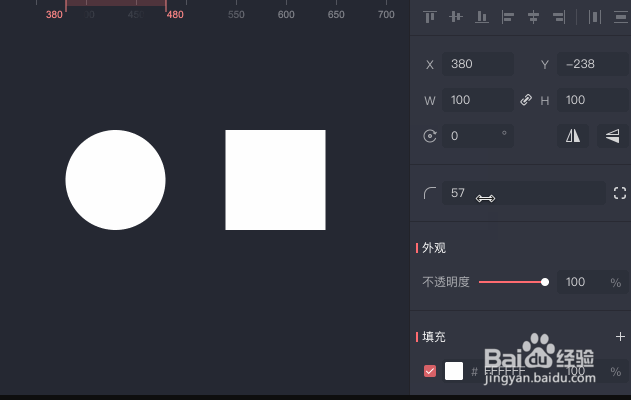The width and height of the screenshot is (631, 400).
Task: Click the rotation angle field
Action: pos(478,136)
